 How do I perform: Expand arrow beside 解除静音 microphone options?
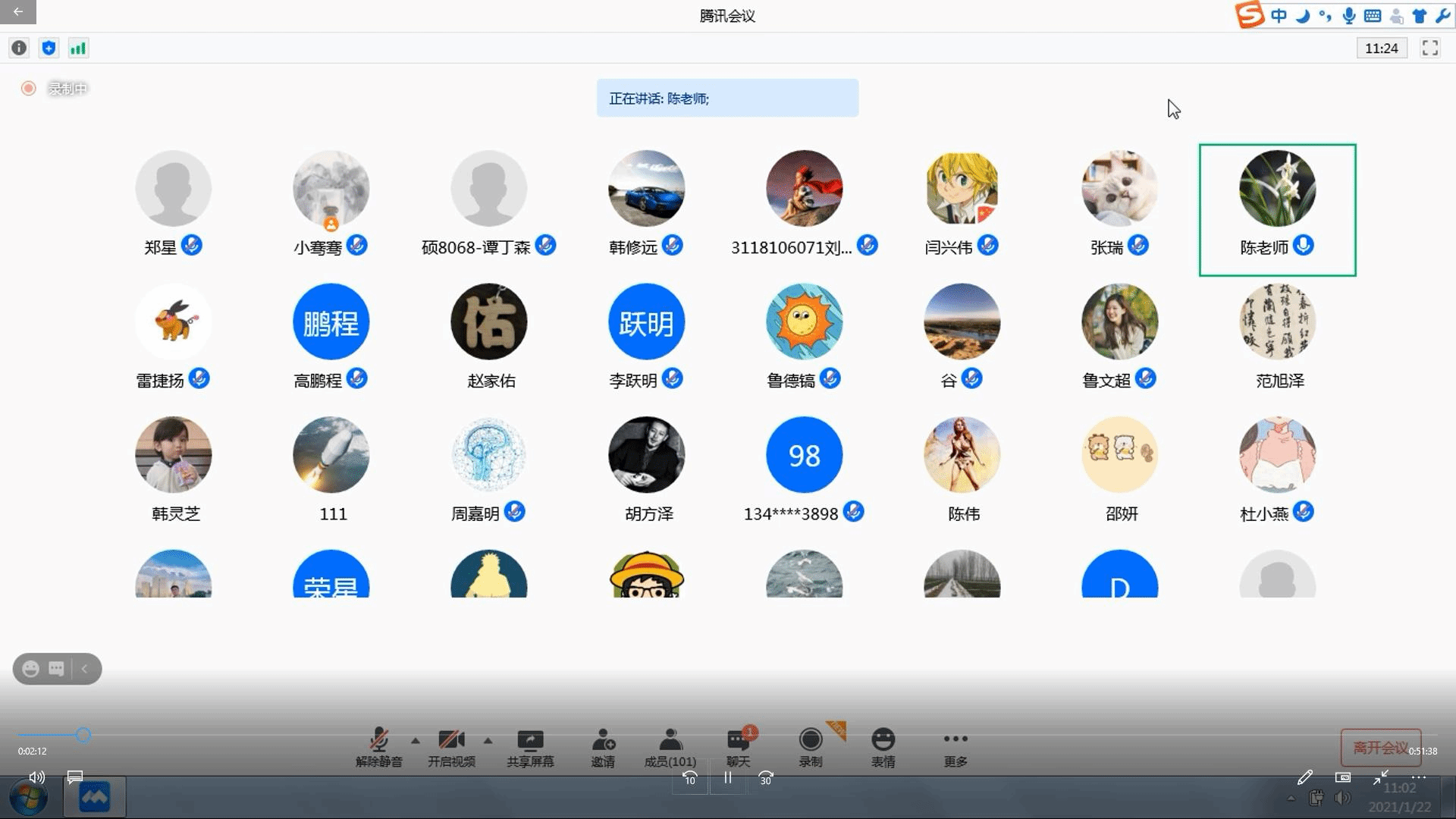tap(415, 741)
